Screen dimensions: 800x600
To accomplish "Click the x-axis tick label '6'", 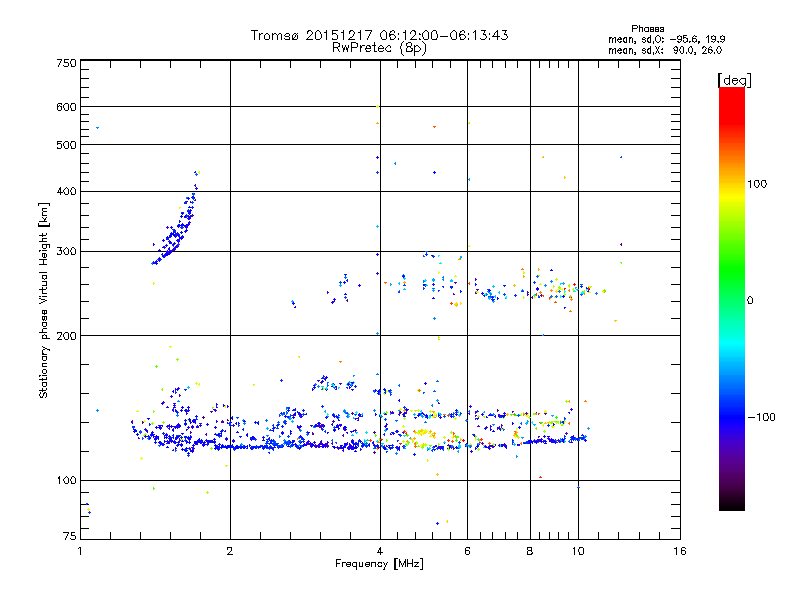I will 467,551.
